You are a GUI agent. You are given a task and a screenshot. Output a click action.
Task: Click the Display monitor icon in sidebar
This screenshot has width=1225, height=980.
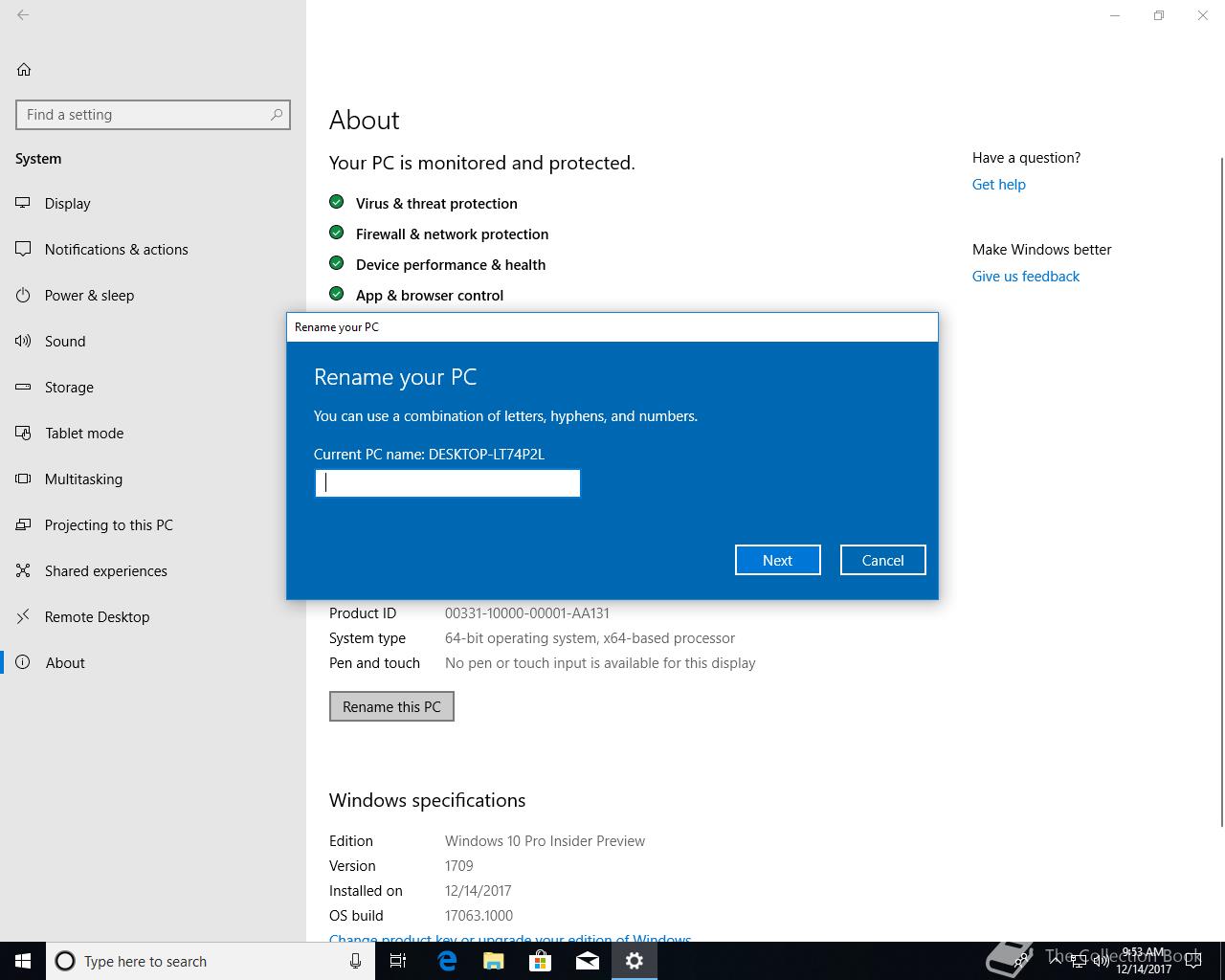(24, 203)
